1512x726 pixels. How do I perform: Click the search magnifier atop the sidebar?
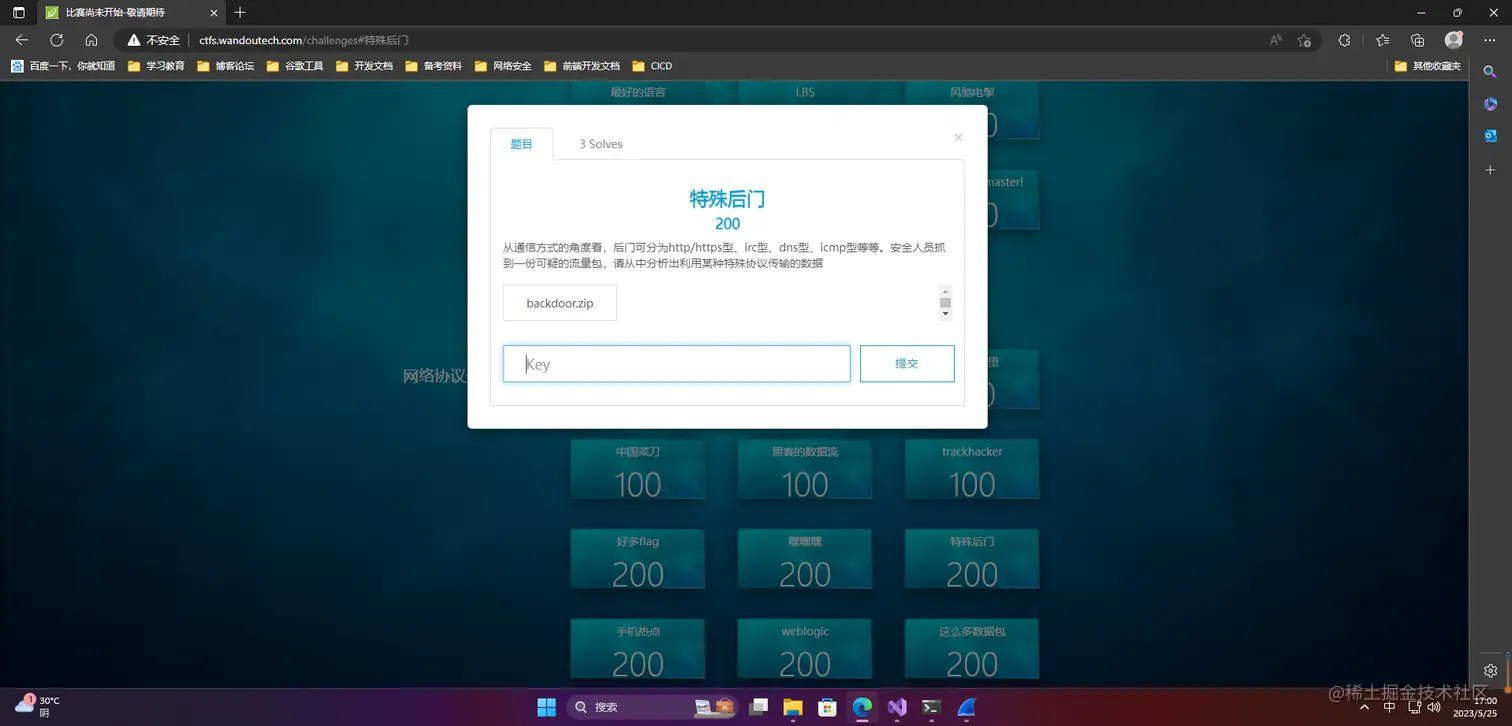click(1490, 71)
